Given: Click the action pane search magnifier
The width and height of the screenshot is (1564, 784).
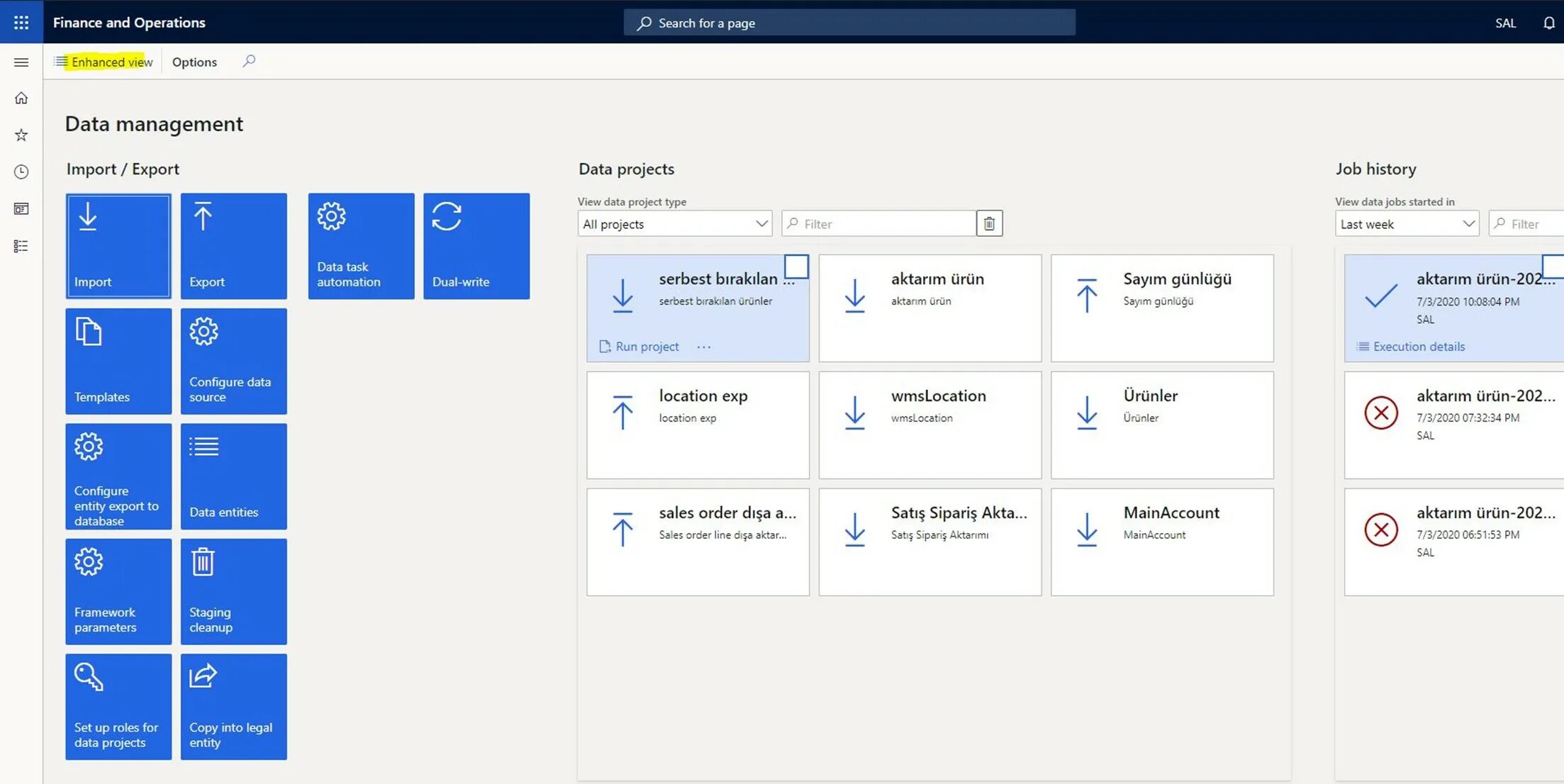Looking at the screenshot, I should tap(249, 62).
